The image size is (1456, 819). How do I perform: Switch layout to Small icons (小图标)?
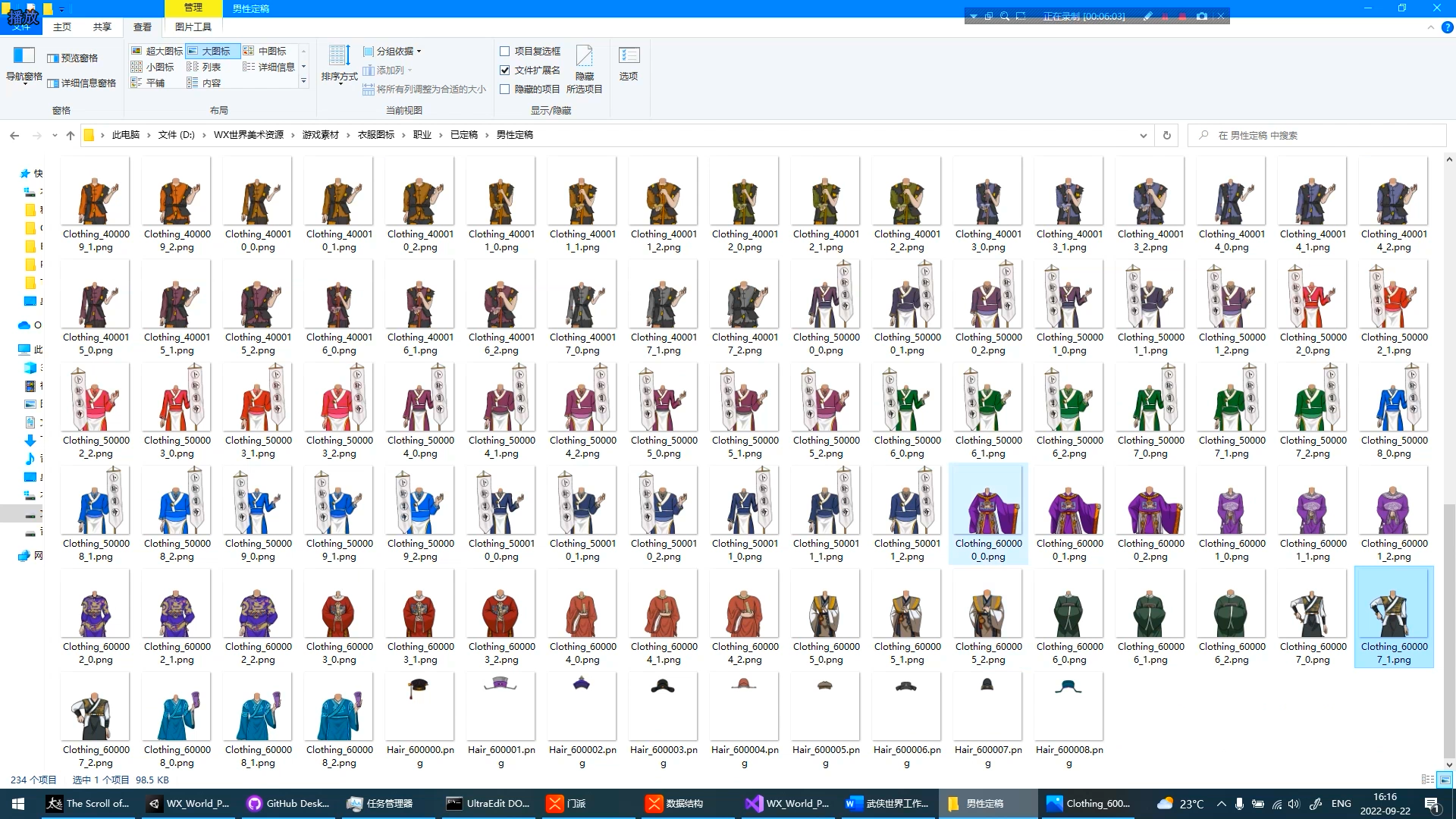153,67
